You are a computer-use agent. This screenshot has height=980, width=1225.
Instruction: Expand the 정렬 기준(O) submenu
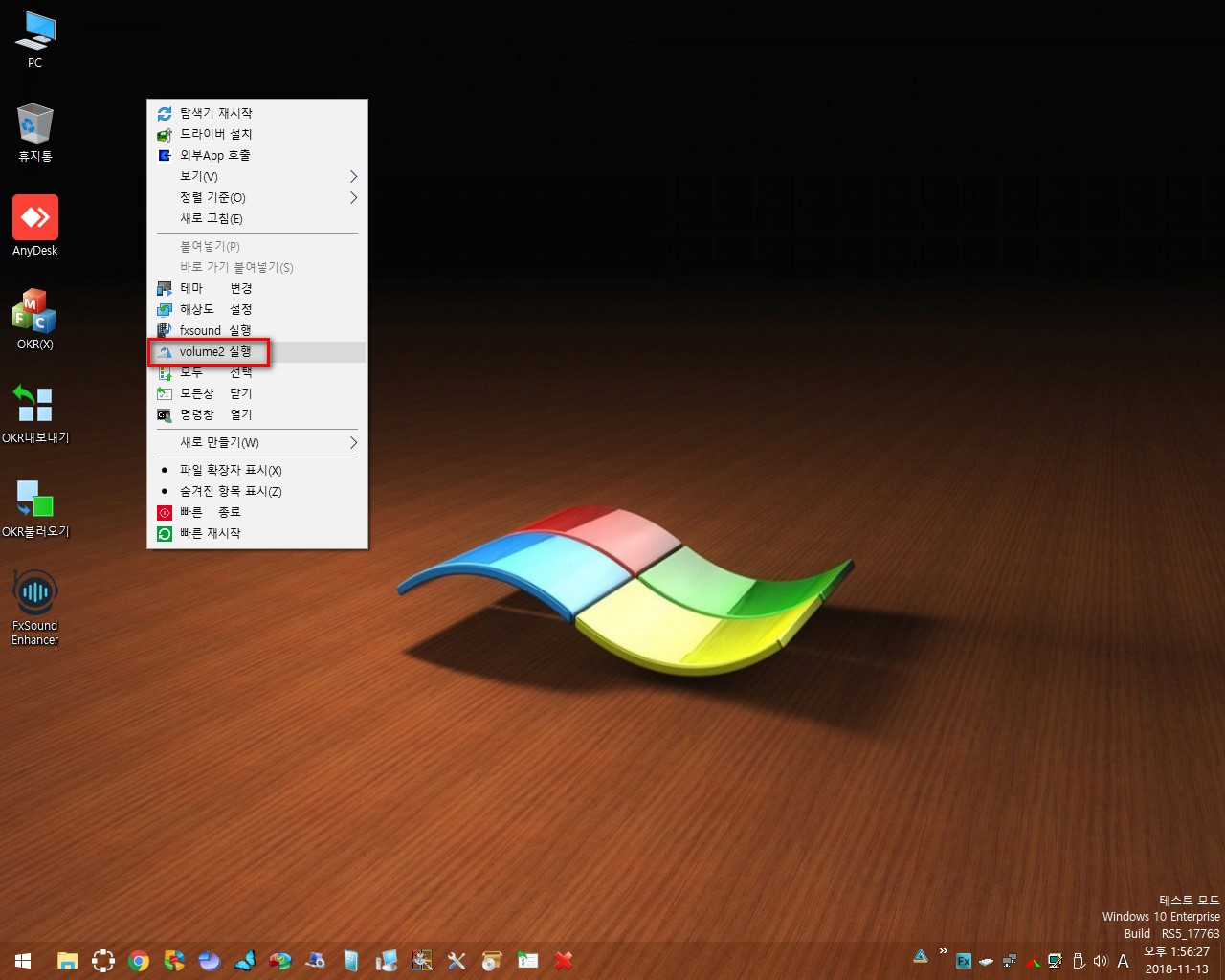click(x=257, y=197)
